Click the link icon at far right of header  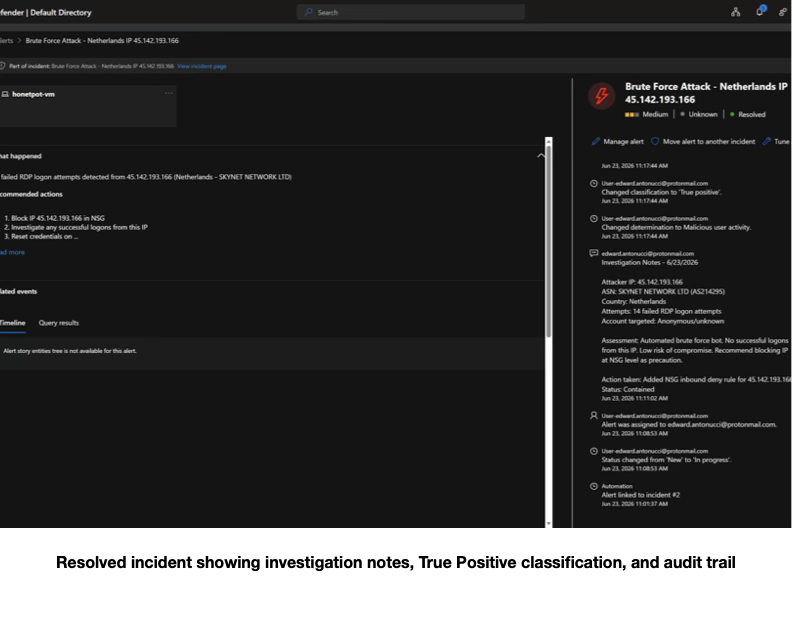pyautogui.click(x=783, y=12)
